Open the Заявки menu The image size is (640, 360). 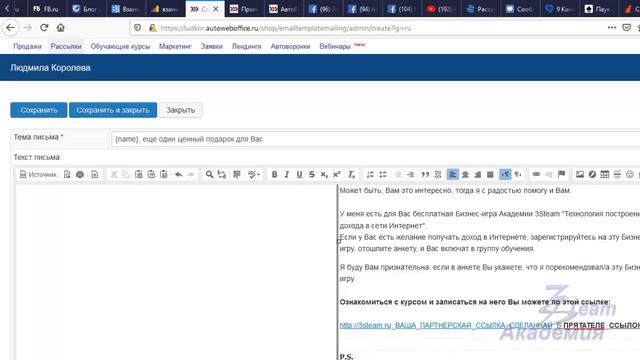[211, 47]
